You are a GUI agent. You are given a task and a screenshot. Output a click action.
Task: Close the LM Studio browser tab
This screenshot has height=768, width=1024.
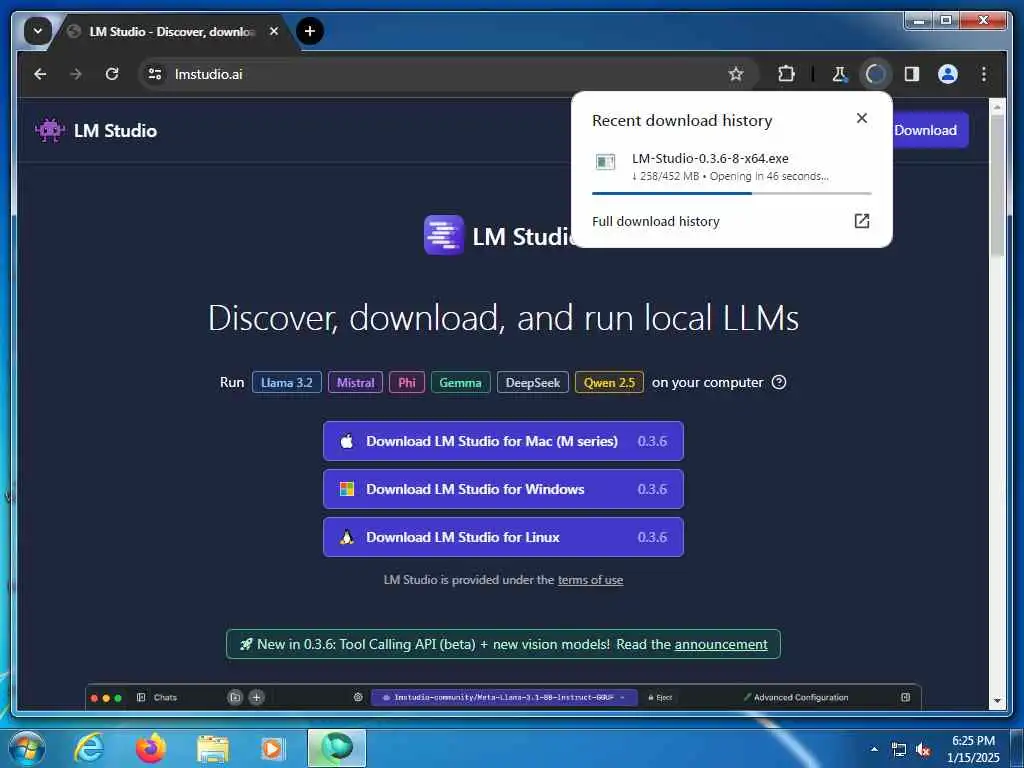(274, 31)
